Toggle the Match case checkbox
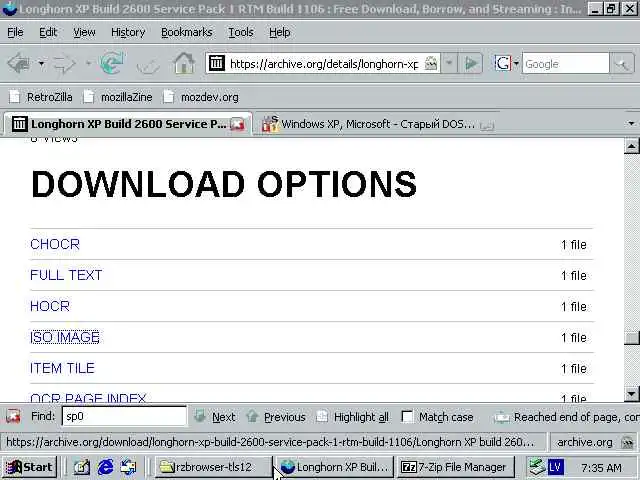 (407, 417)
